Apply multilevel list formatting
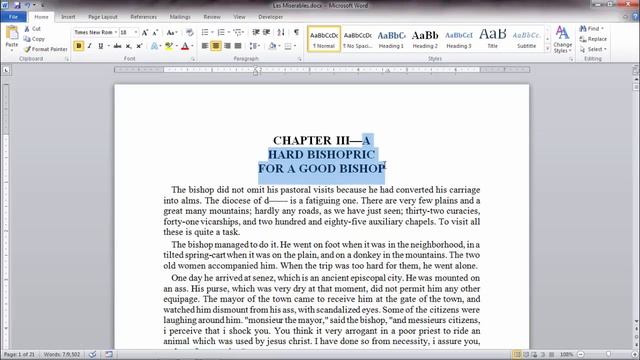Image resolution: width=640 pixels, height=360 pixels. (238, 32)
